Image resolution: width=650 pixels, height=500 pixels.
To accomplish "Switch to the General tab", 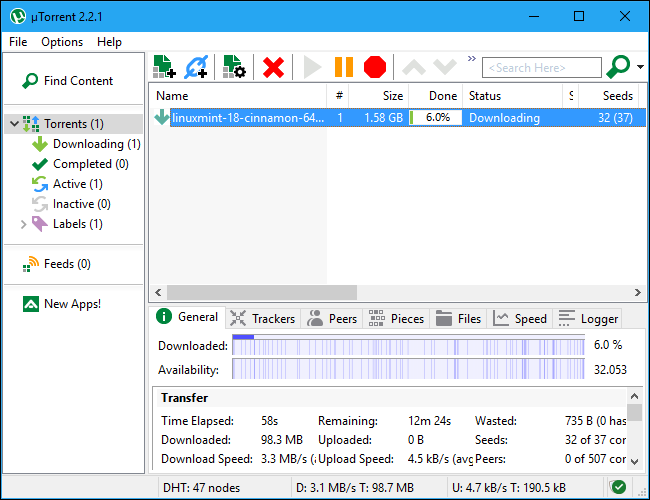I will click(x=187, y=317).
